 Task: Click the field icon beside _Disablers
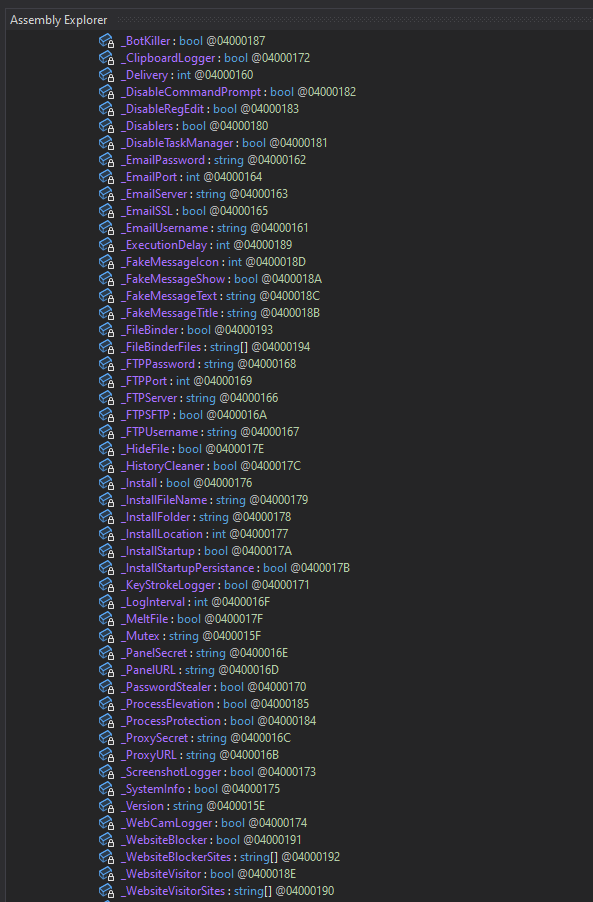click(106, 126)
